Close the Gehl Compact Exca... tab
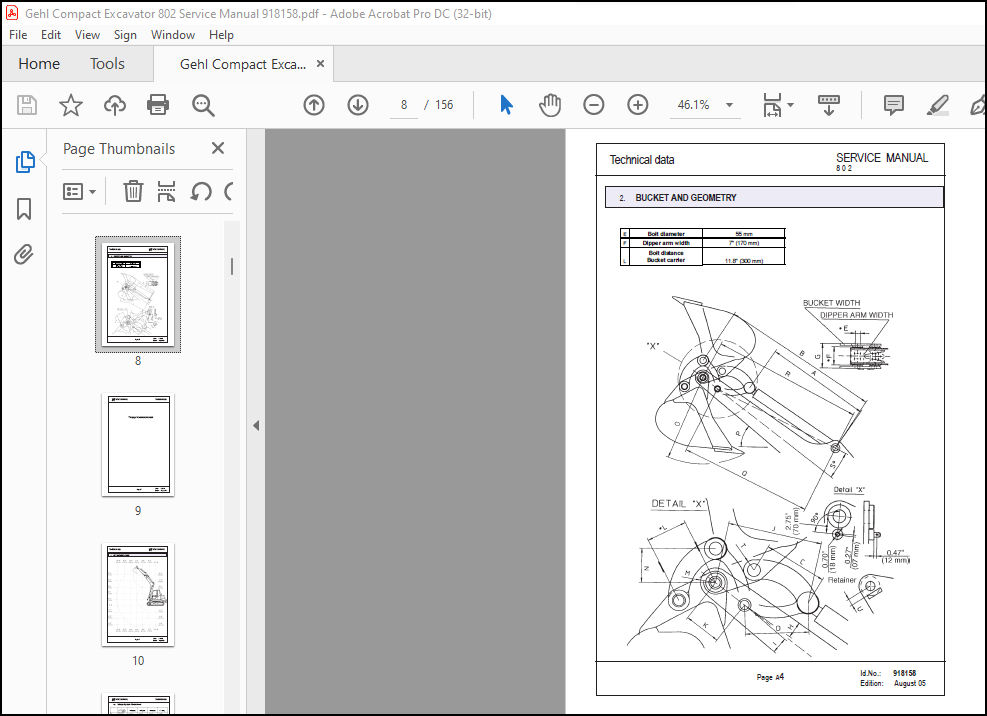 [x=320, y=64]
